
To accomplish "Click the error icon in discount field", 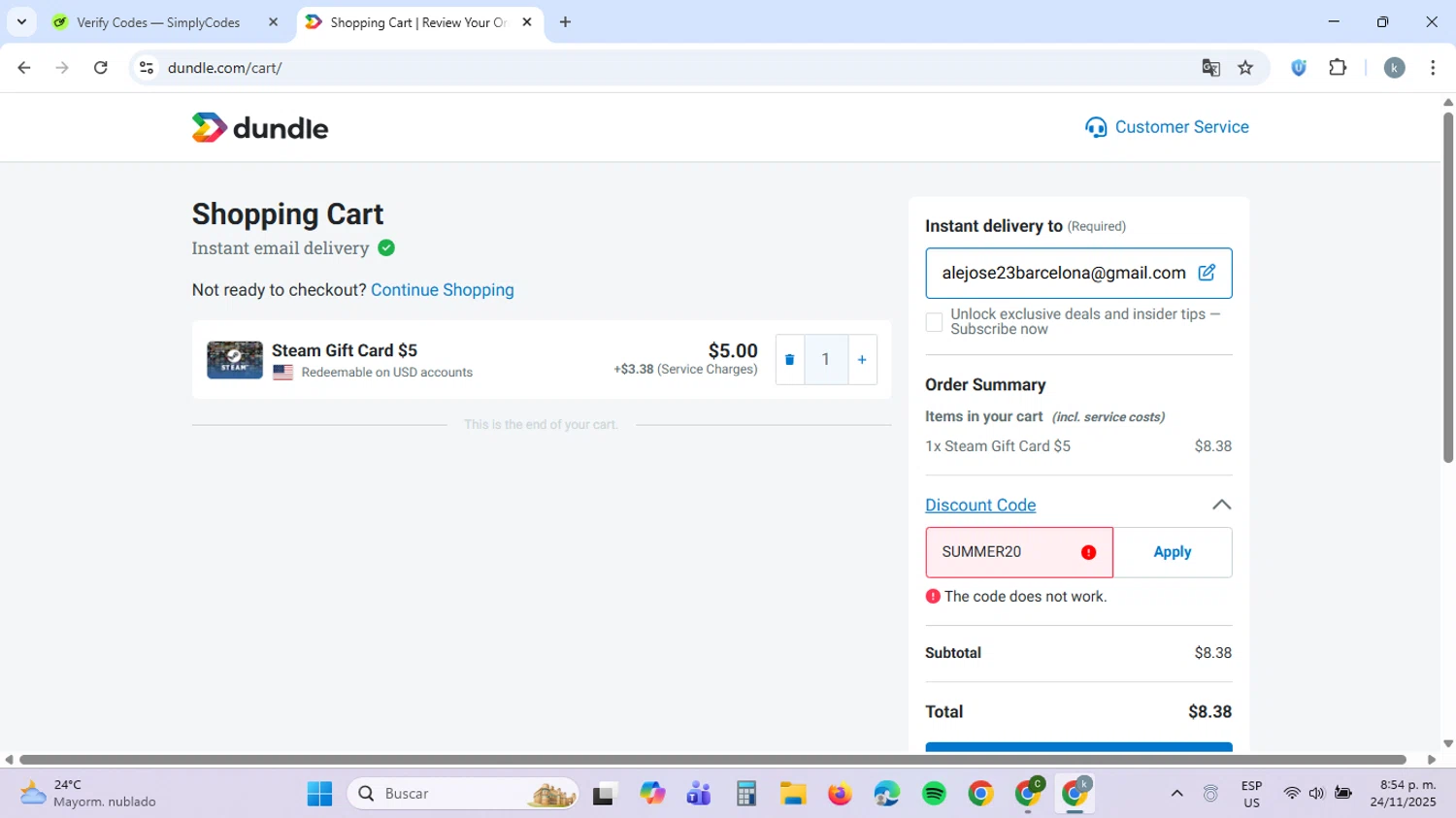I will click(1088, 552).
